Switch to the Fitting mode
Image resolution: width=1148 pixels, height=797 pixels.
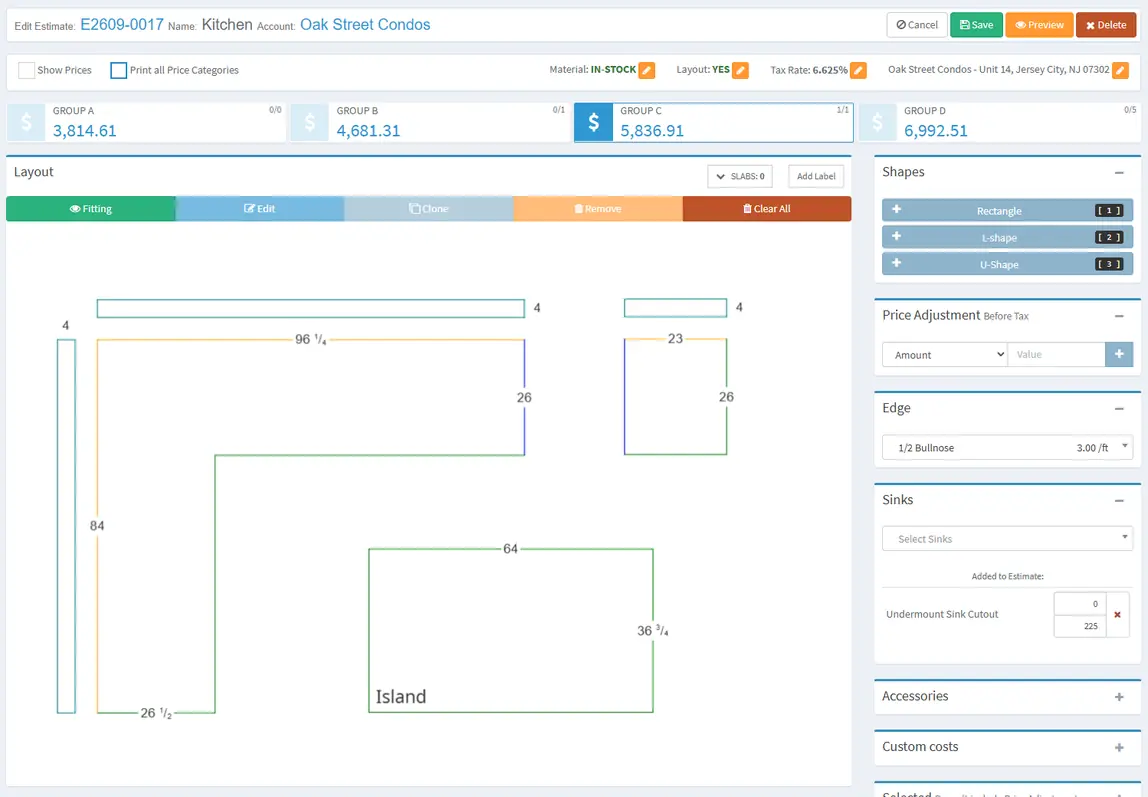click(x=91, y=209)
